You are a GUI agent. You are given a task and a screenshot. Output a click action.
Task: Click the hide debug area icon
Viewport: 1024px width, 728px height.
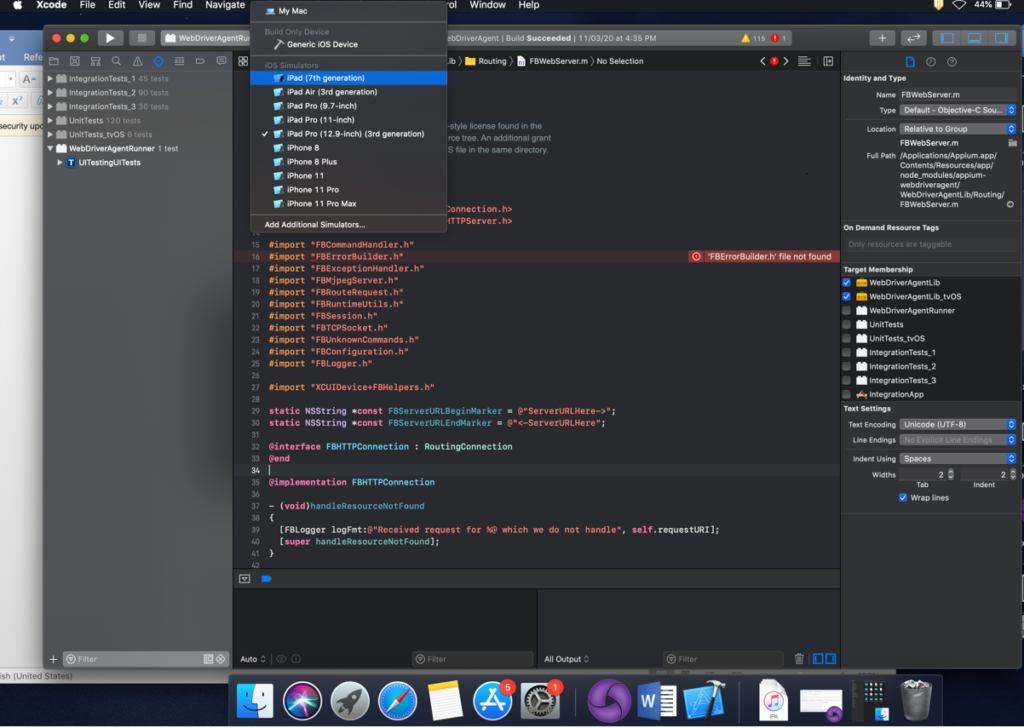click(x=244, y=578)
